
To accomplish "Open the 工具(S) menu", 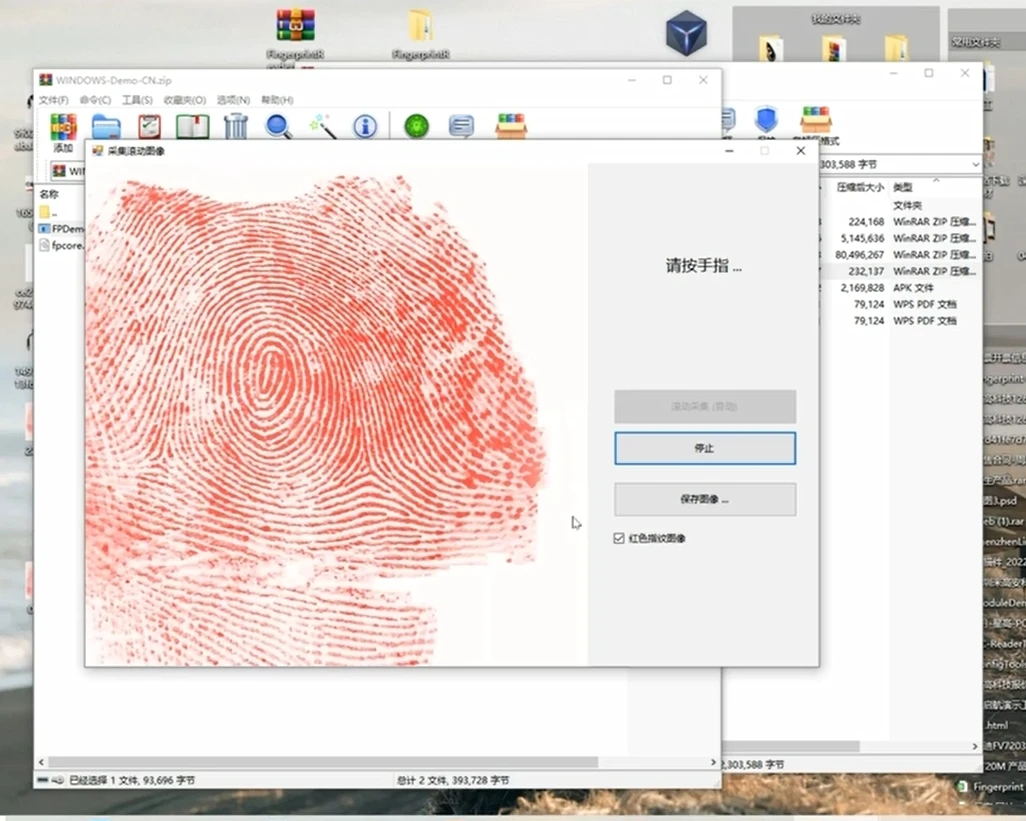I will pos(137,100).
